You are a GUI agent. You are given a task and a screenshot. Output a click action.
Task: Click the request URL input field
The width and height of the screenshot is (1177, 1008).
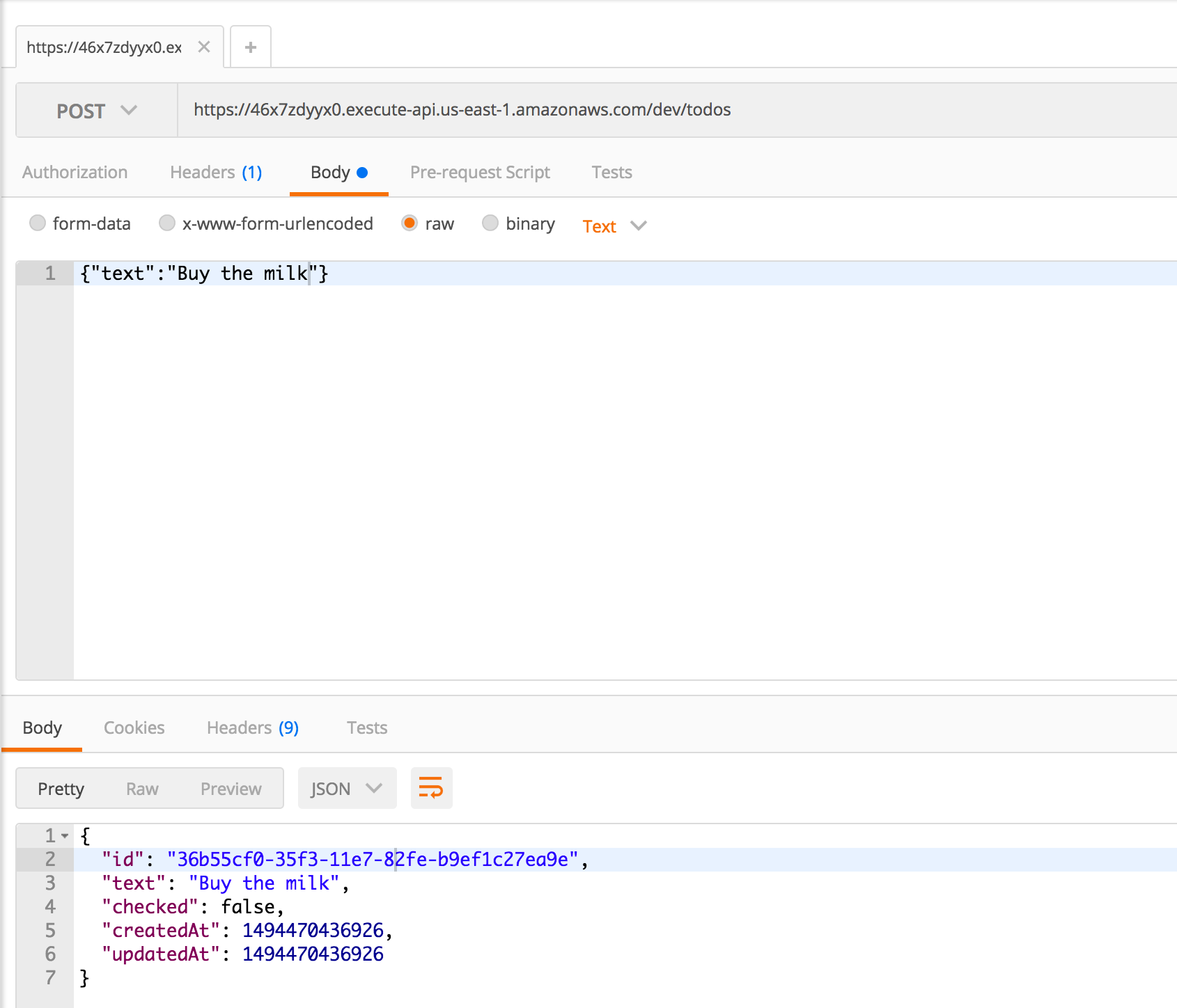(677, 110)
